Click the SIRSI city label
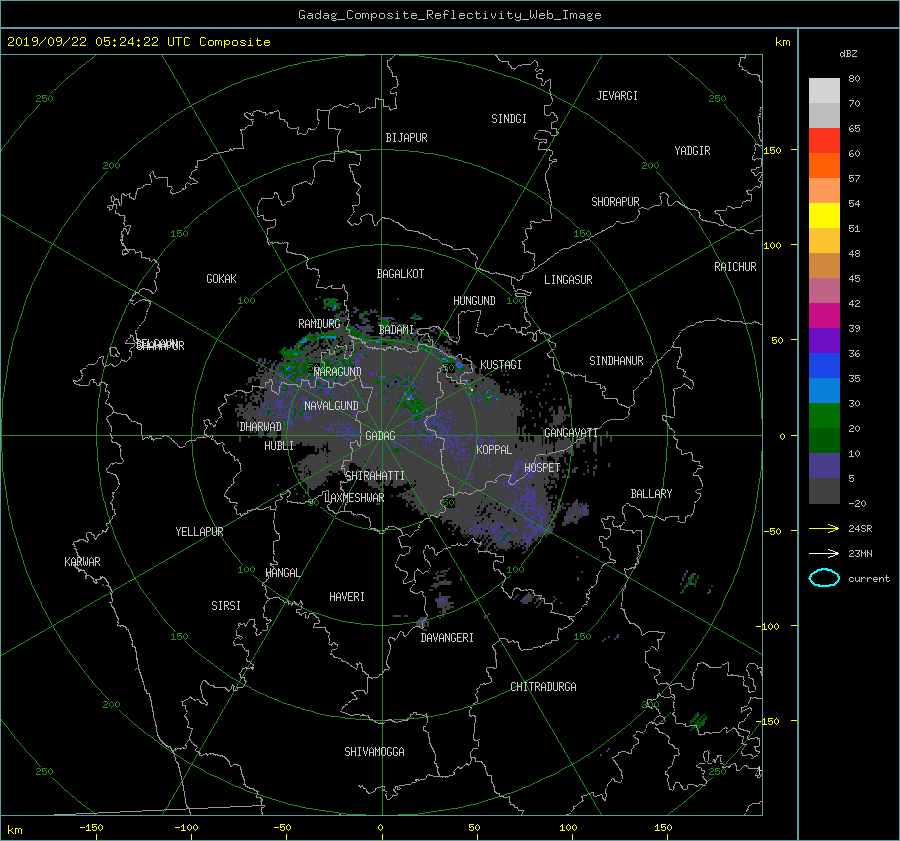 pyautogui.click(x=226, y=606)
